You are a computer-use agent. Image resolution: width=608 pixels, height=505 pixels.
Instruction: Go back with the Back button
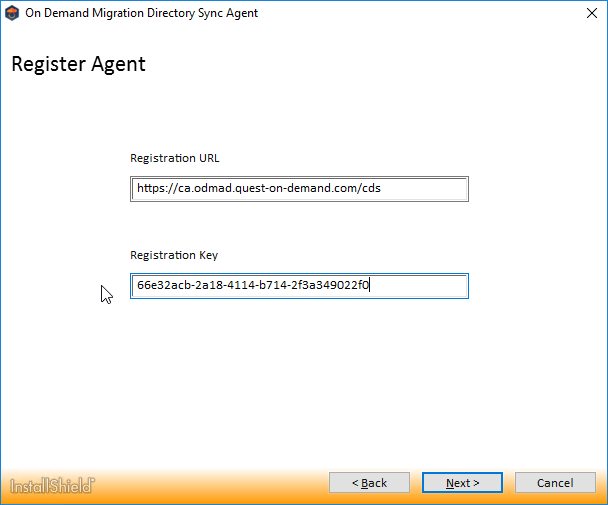click(369, 483)
